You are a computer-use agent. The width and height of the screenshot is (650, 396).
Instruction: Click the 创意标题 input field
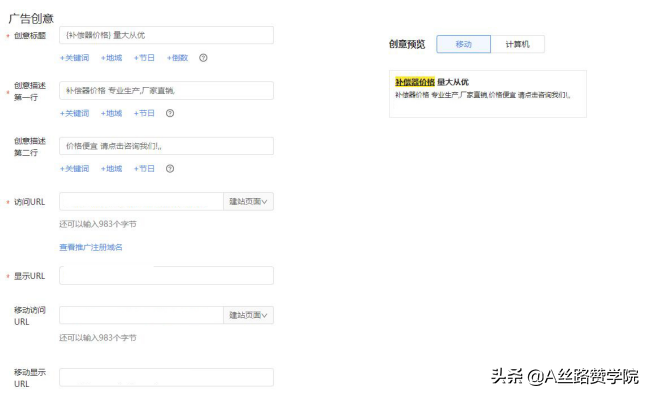point(166,35)
